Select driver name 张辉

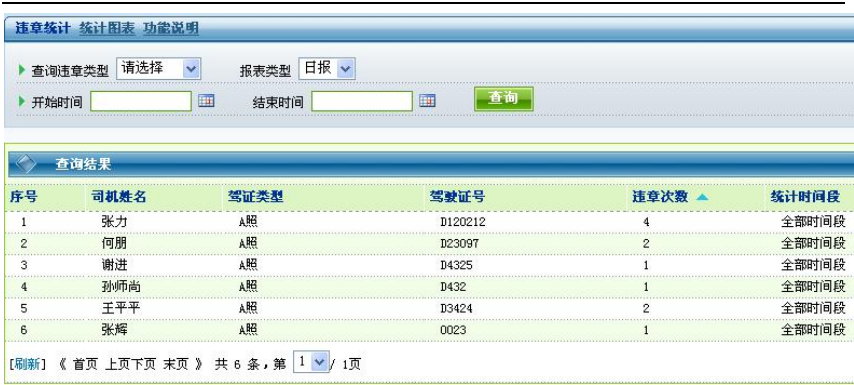pyautogui.click(x=114, y=329)
